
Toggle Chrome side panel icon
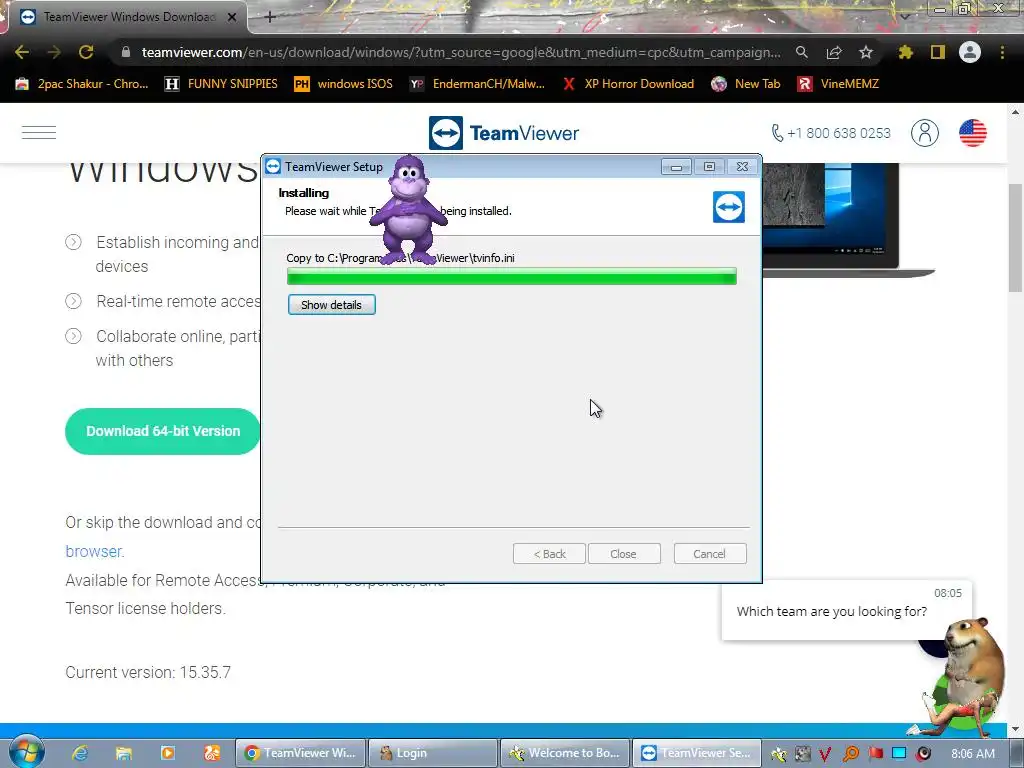[x=938, y=52]
